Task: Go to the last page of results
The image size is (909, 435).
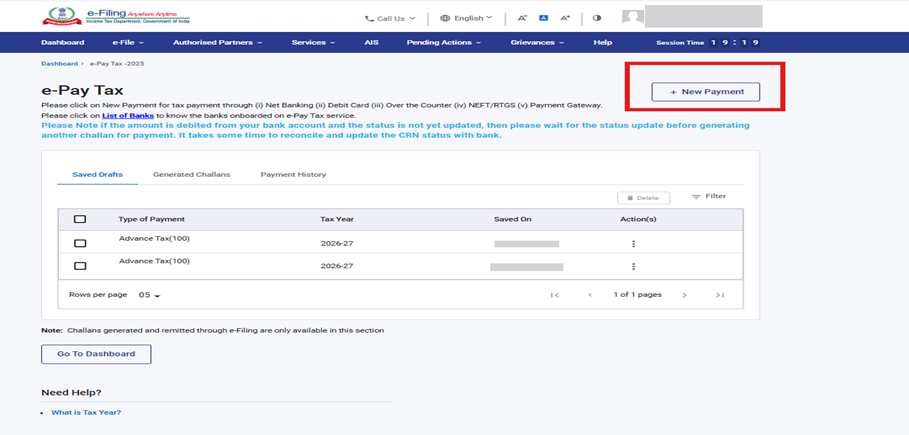Action: click(x=719, y=295)
